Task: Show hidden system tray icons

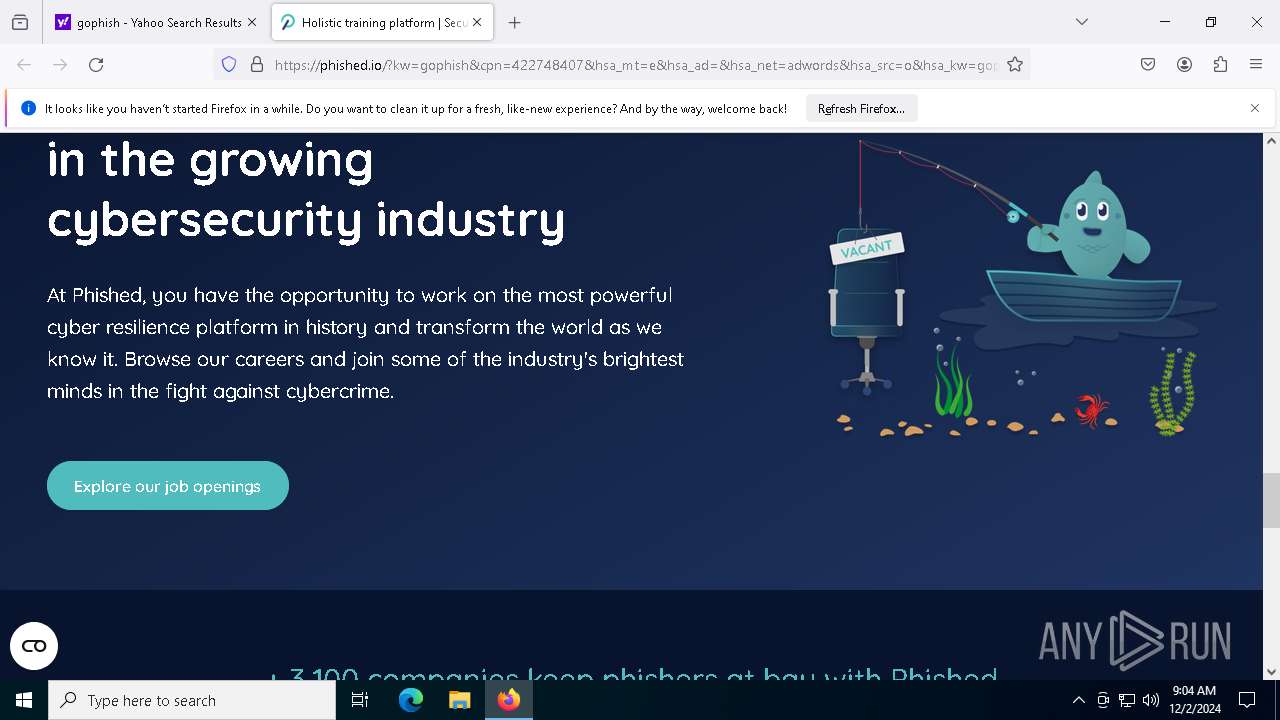Action: (x=1078, y=700)
